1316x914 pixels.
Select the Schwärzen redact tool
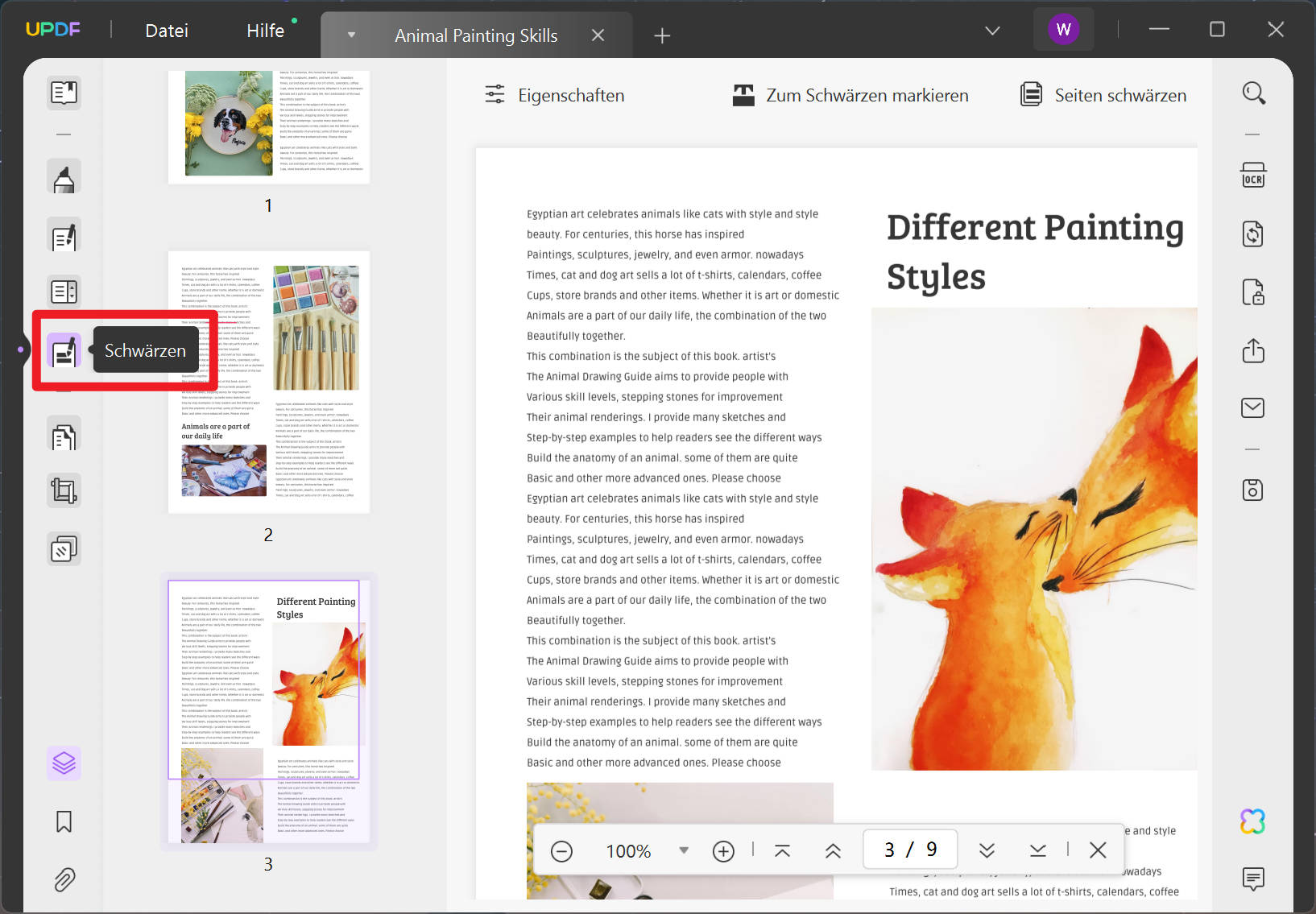pos(64,350)
